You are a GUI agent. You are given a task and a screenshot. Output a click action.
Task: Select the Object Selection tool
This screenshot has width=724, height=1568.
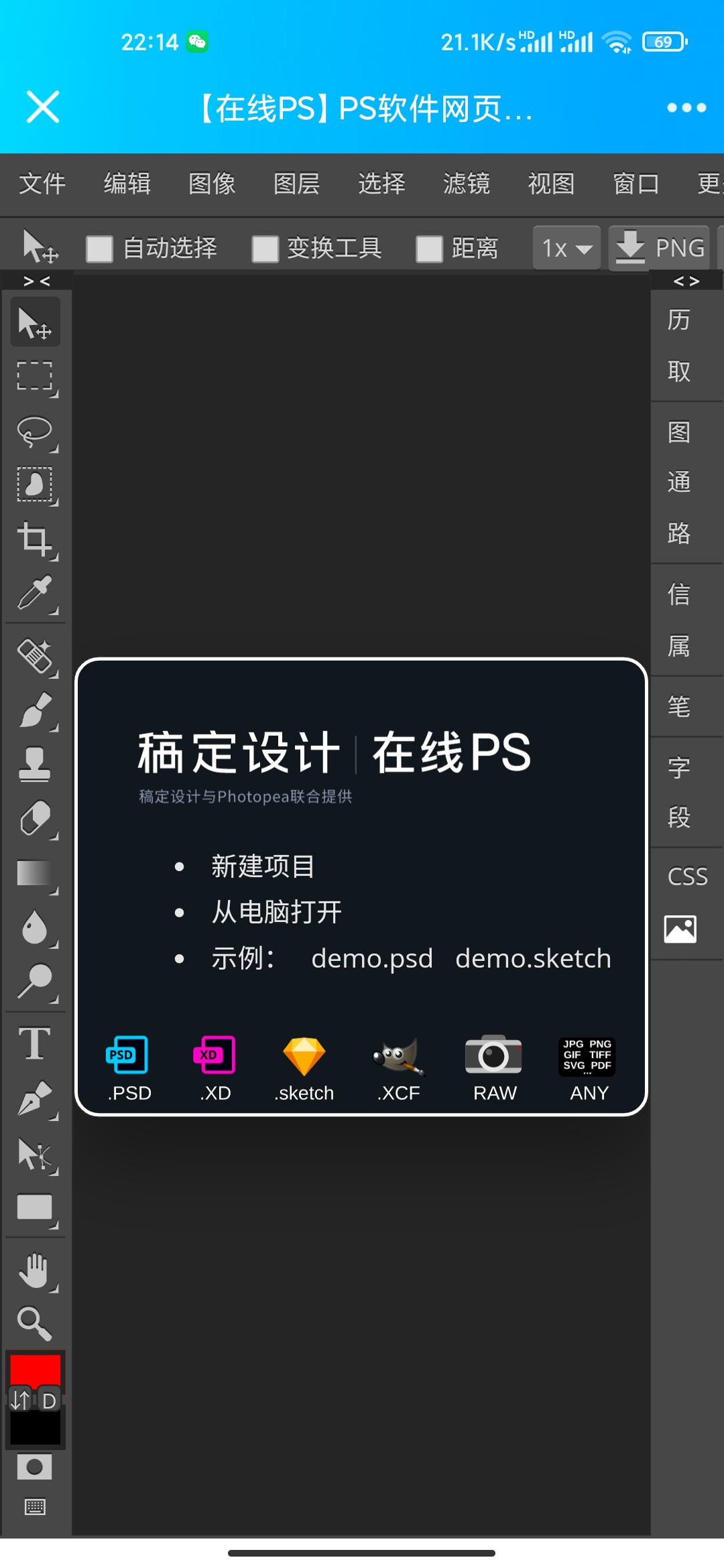[36, 486]
